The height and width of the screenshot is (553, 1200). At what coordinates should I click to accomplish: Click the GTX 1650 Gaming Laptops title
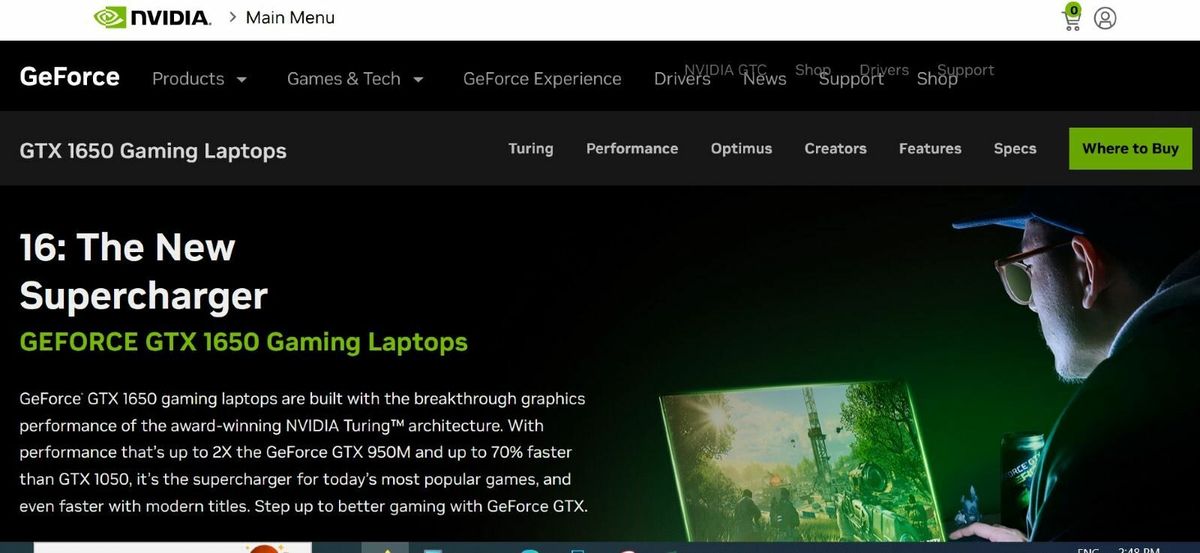tap(153, 151)
